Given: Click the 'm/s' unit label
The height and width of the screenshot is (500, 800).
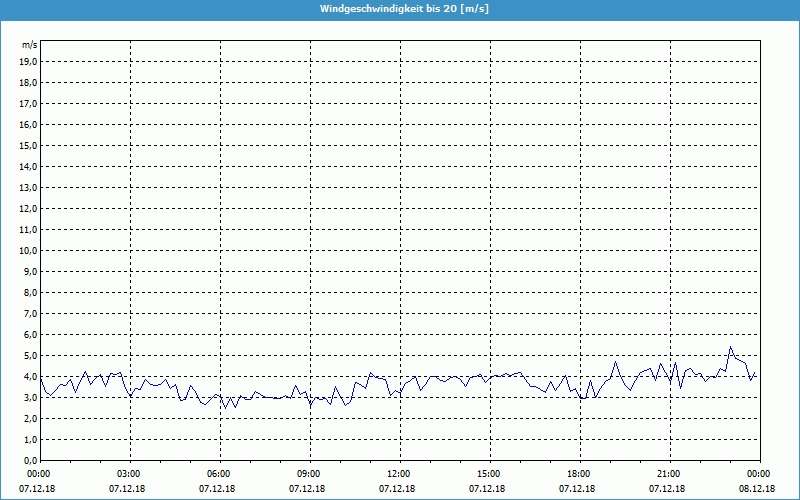Looking at the screenshot, I should click(30, 45).
